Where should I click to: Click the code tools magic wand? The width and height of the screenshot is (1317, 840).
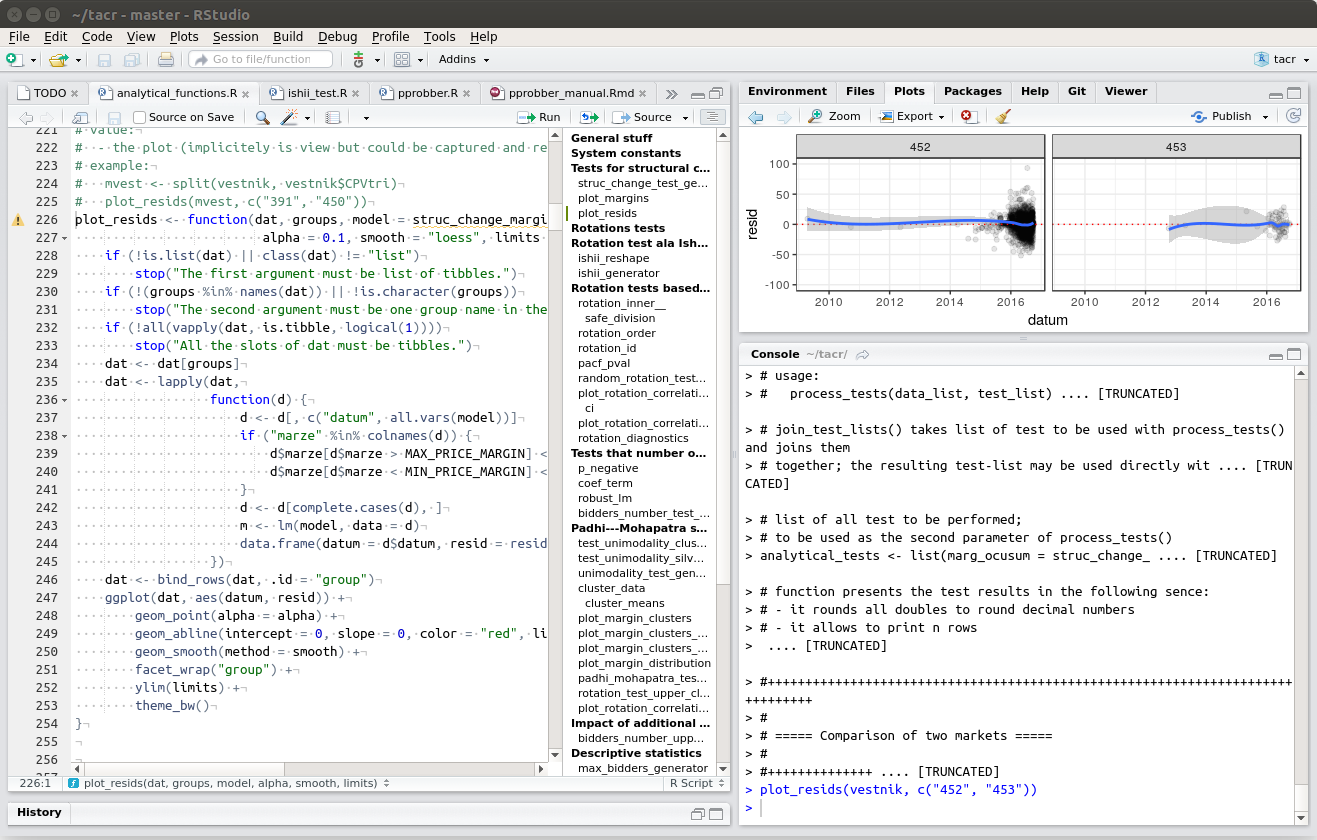click(x=289, y=117)
